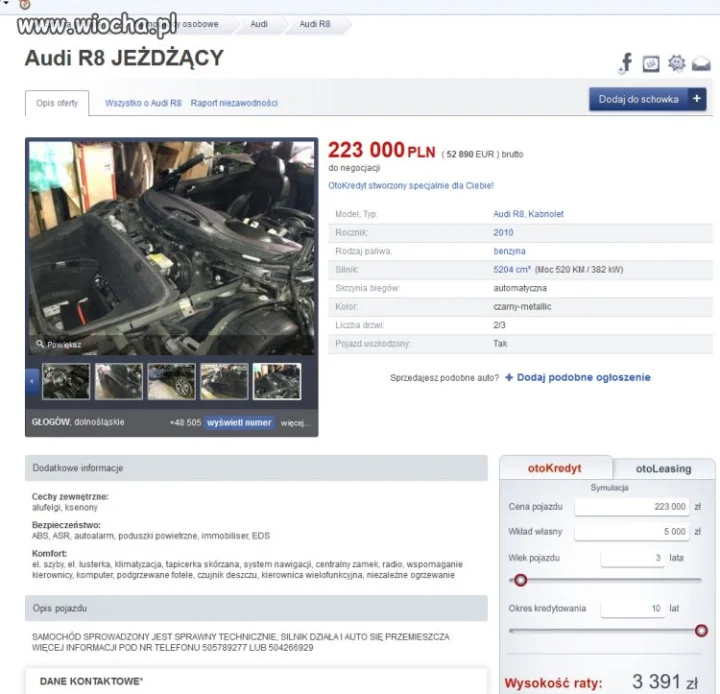
Task: Open the Wszystko o Audi R8 tab
Action: [x=143, y=103]
